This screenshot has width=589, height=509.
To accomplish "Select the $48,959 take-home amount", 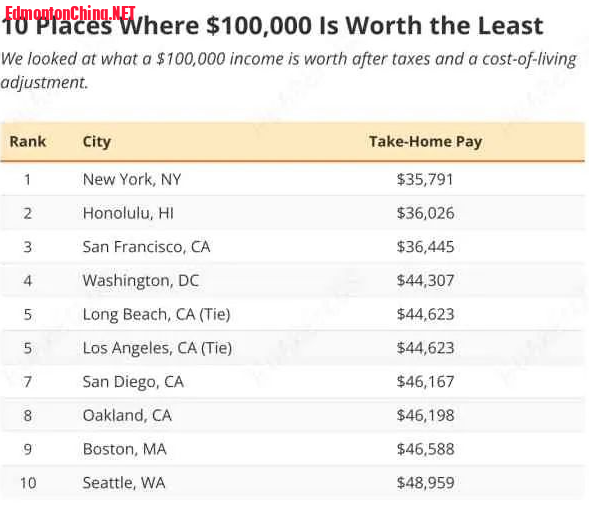I will (425, 483).
